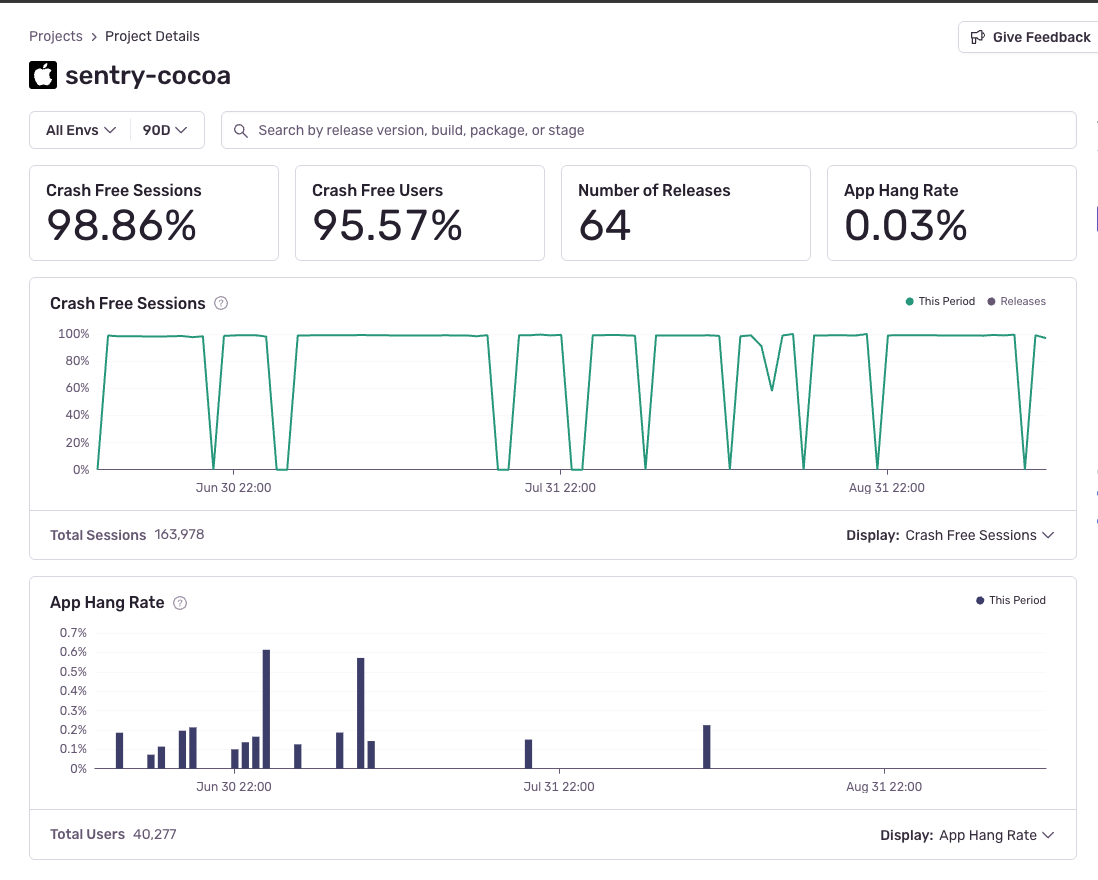
Task: Click the help icon next to App Hang Rate title
Action: pyautogui.click(x=180, y=603)
